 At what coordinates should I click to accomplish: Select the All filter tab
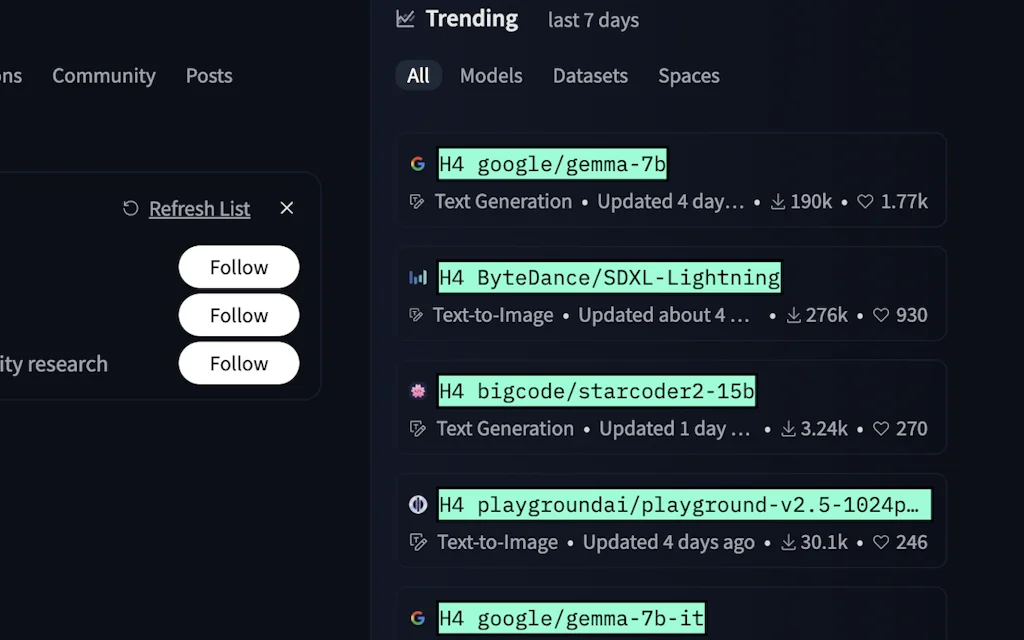(x=418, y=76)
